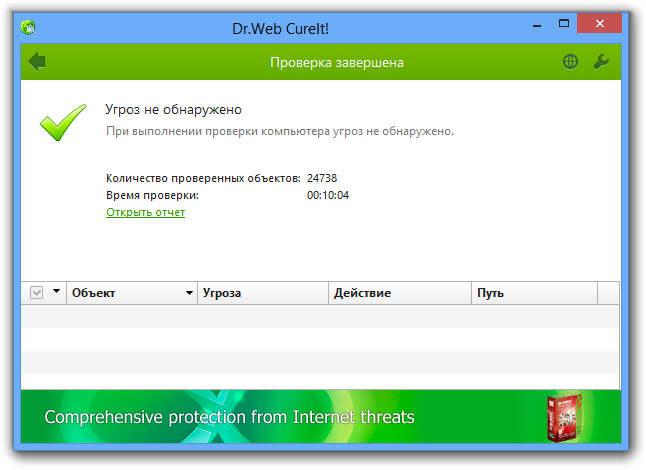This screenshot has width=646, height=470.
Task: Click the Comprehensive protection banner
Action: [321, 416]
